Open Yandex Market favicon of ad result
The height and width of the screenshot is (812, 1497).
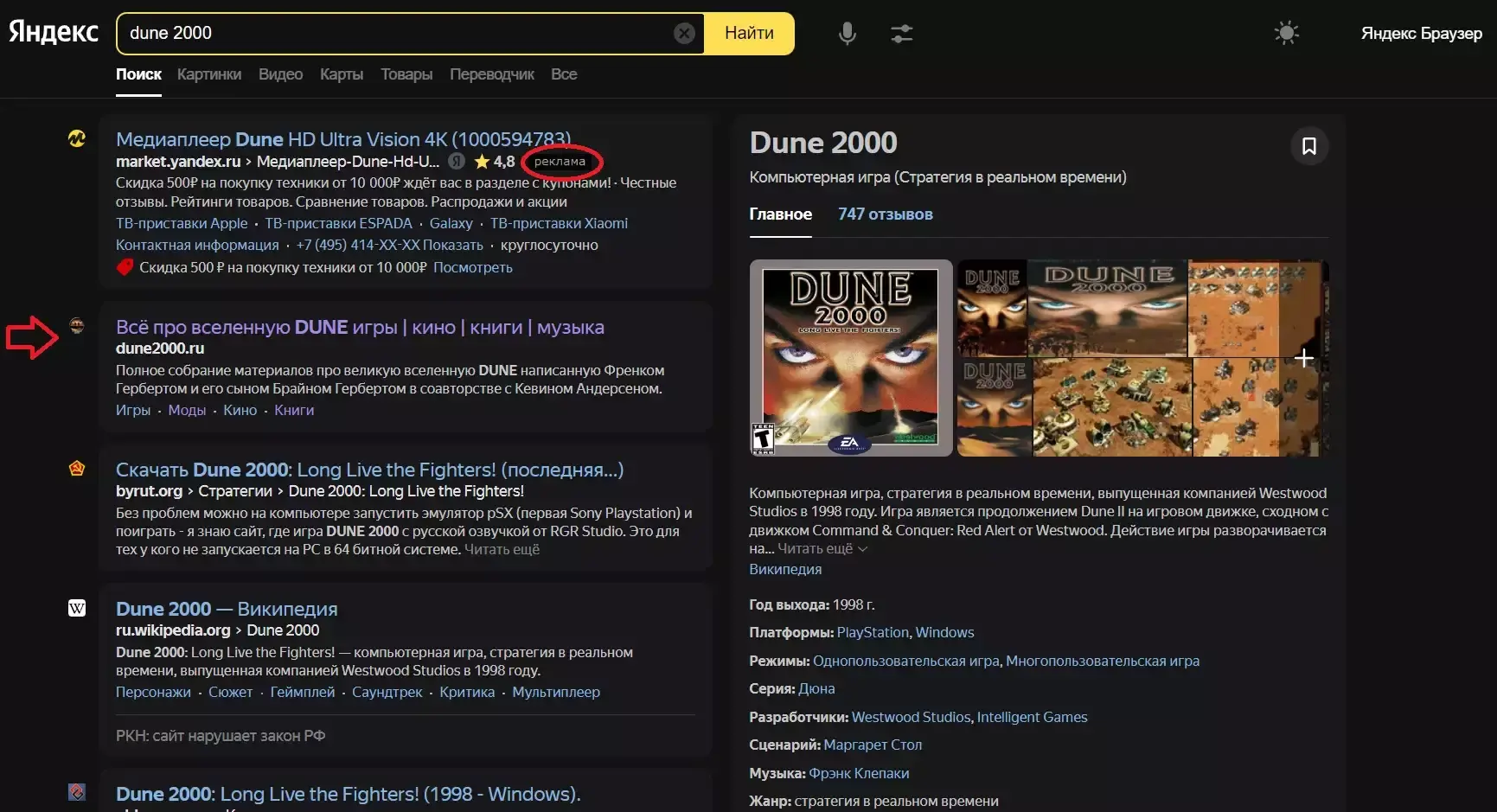coord(77,138)
